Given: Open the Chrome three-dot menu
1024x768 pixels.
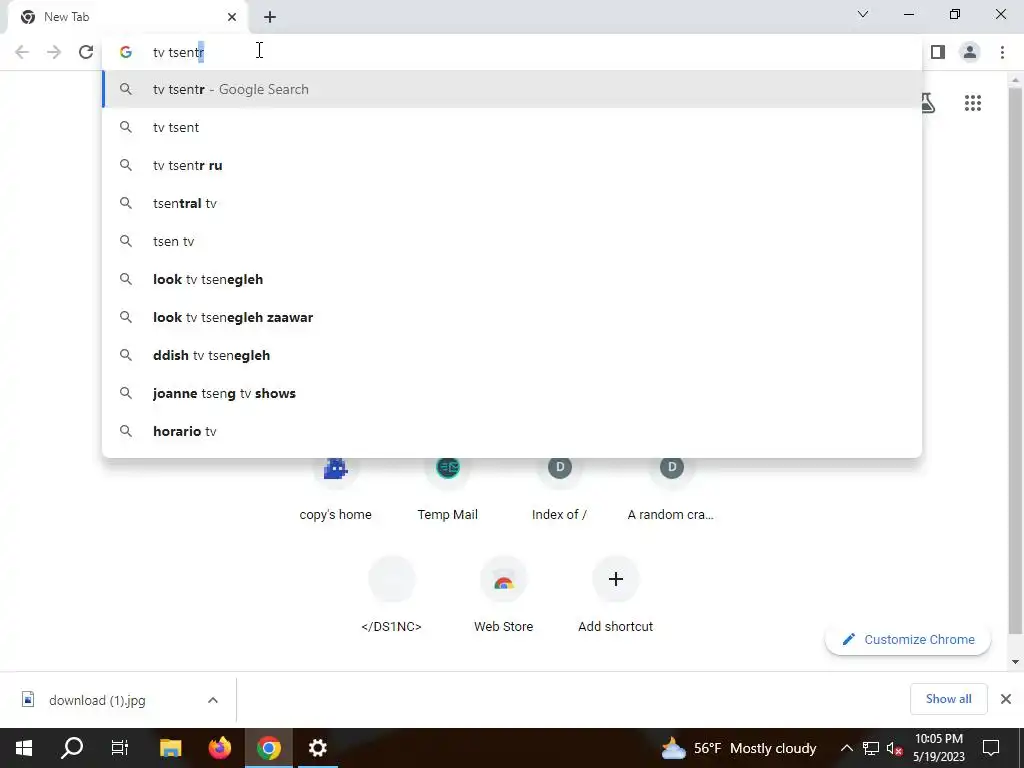Looking at the screenshot, I should pyautogui.click(x=1002, y=52).
